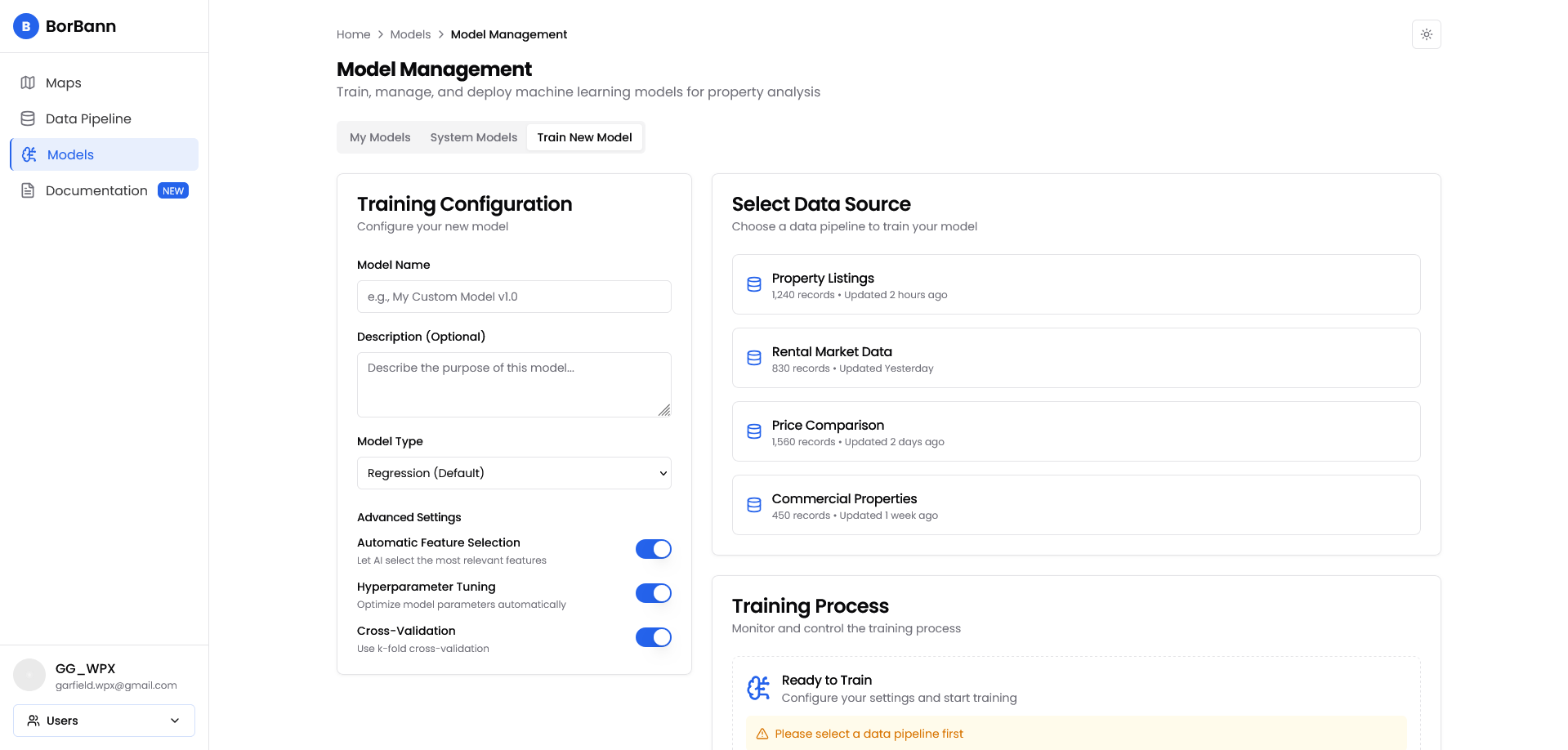The image size is (1568, 750).
Task: Disable Automatic Feature Selection toggle
Action: pyautogui.click(x=653, y=549)
